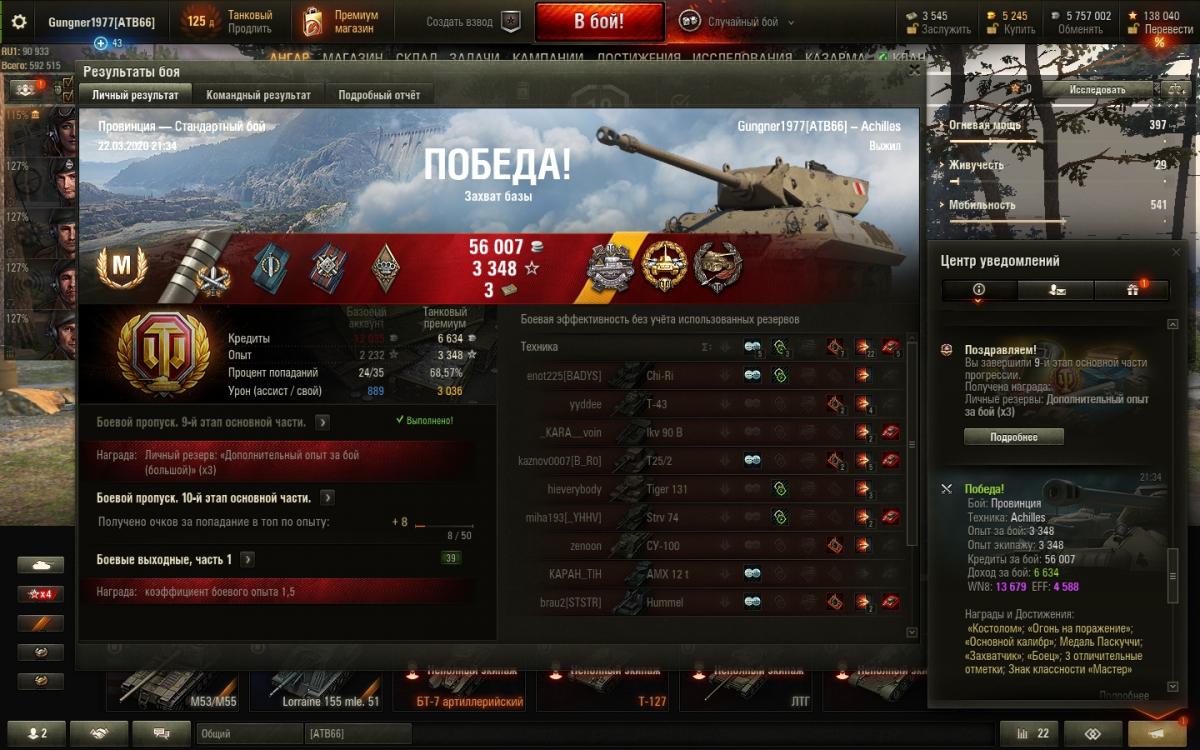Screen dimensions: 1200x750
Task: Open the chat channels speech bubble icon
Action: tap(161, 734)
